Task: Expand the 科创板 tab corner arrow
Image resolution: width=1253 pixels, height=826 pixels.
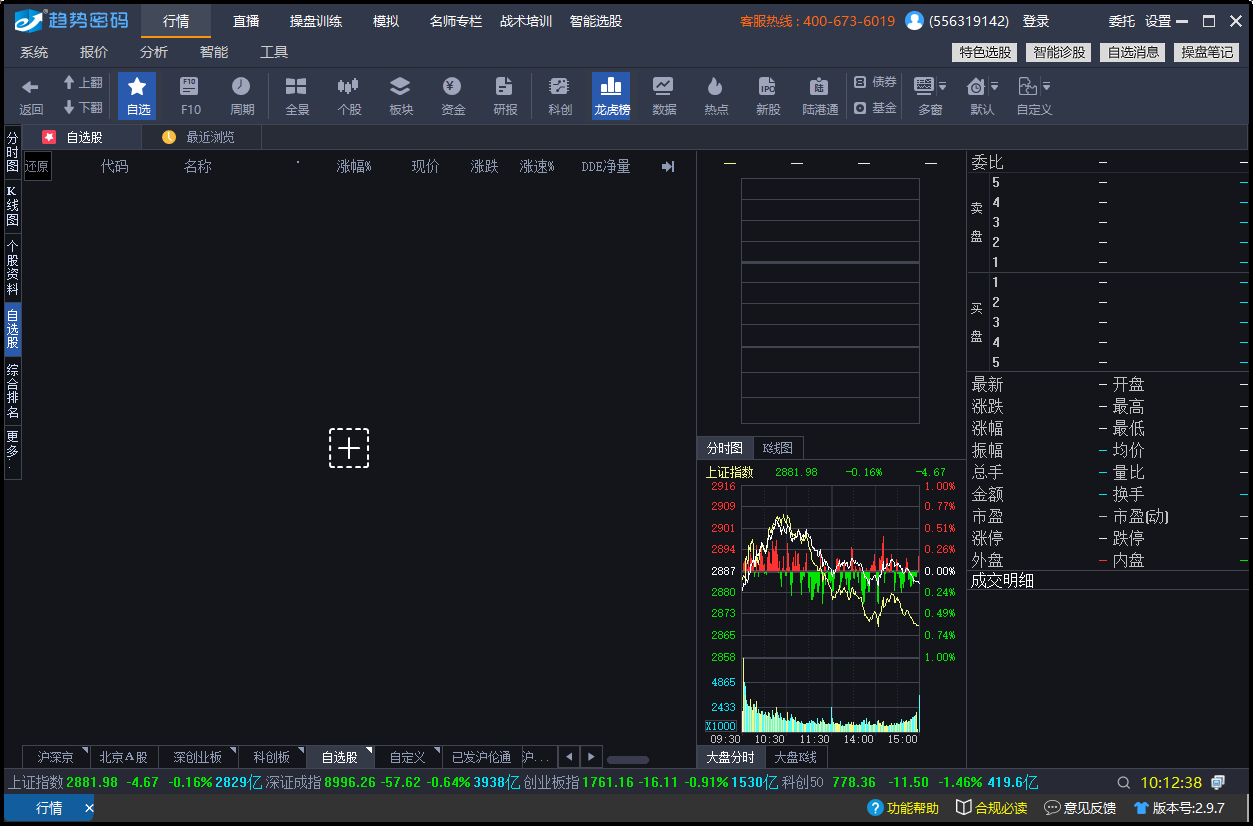Action: (x=301, y=750)
